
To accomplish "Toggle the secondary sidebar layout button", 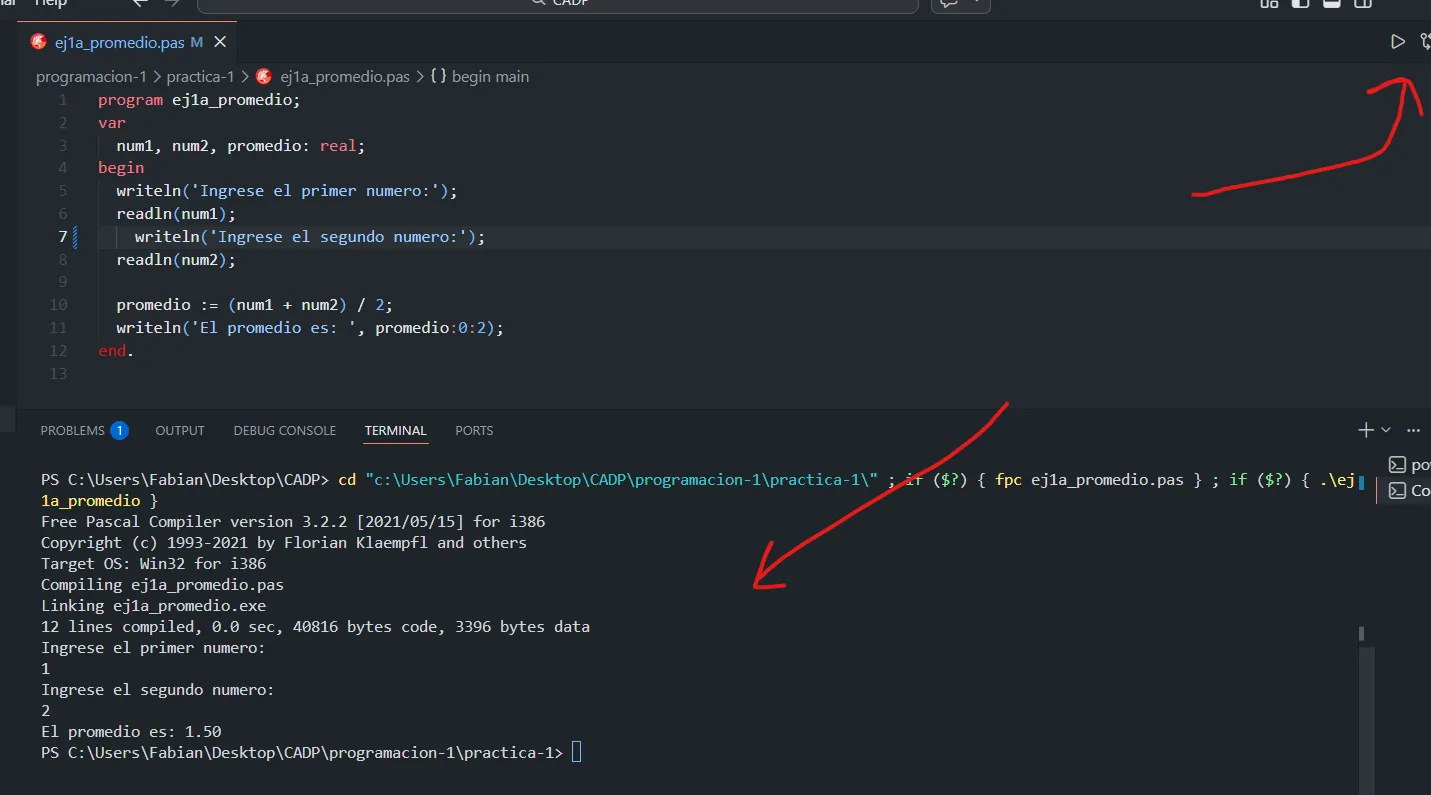I will click(1362, 3).
